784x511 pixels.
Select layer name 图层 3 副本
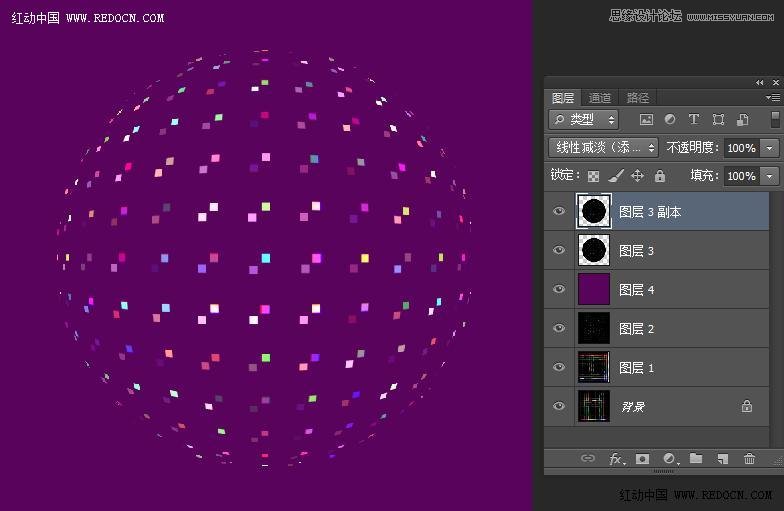tap(650, 212)
